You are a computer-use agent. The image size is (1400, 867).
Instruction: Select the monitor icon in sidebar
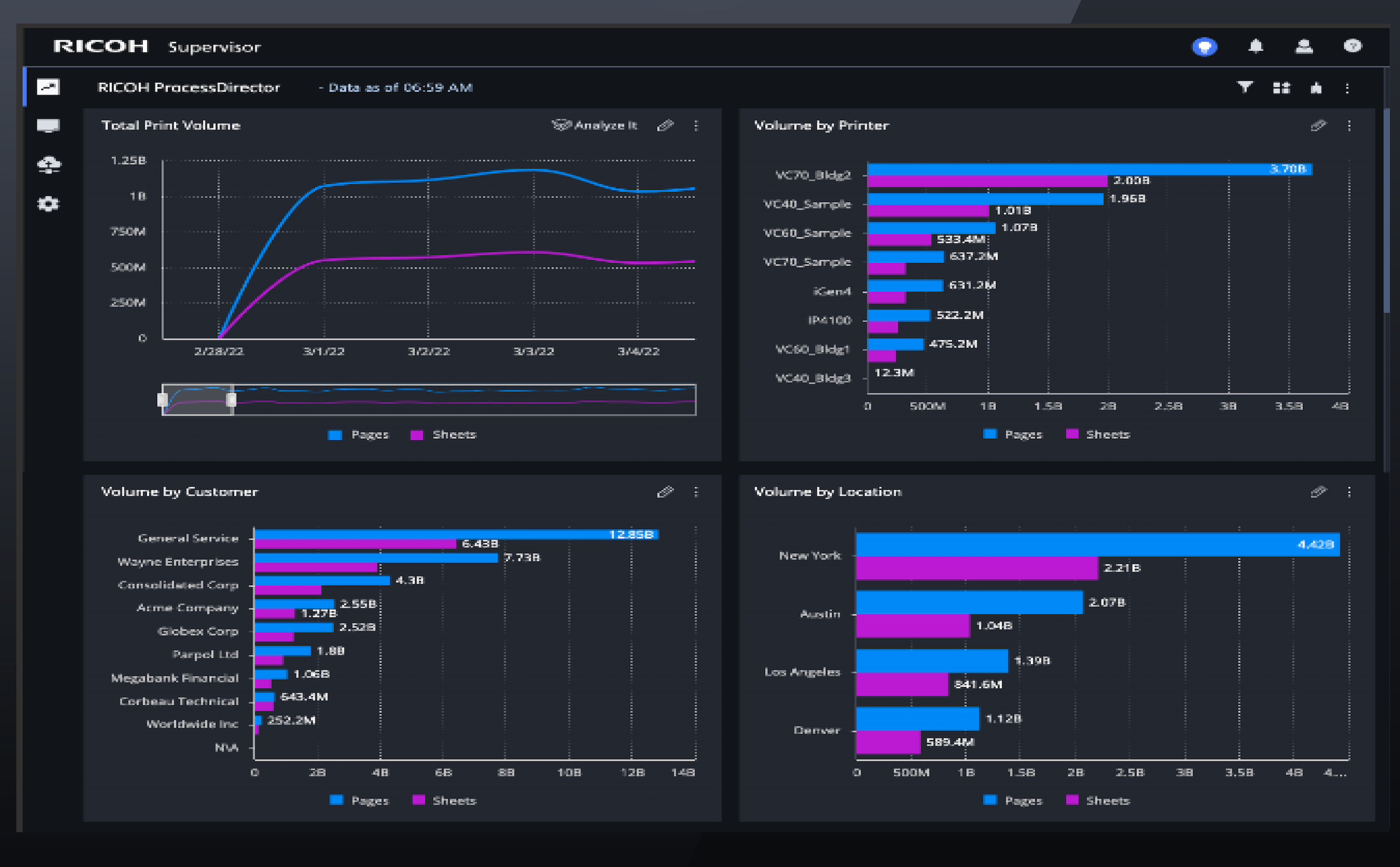pos(48,126)
